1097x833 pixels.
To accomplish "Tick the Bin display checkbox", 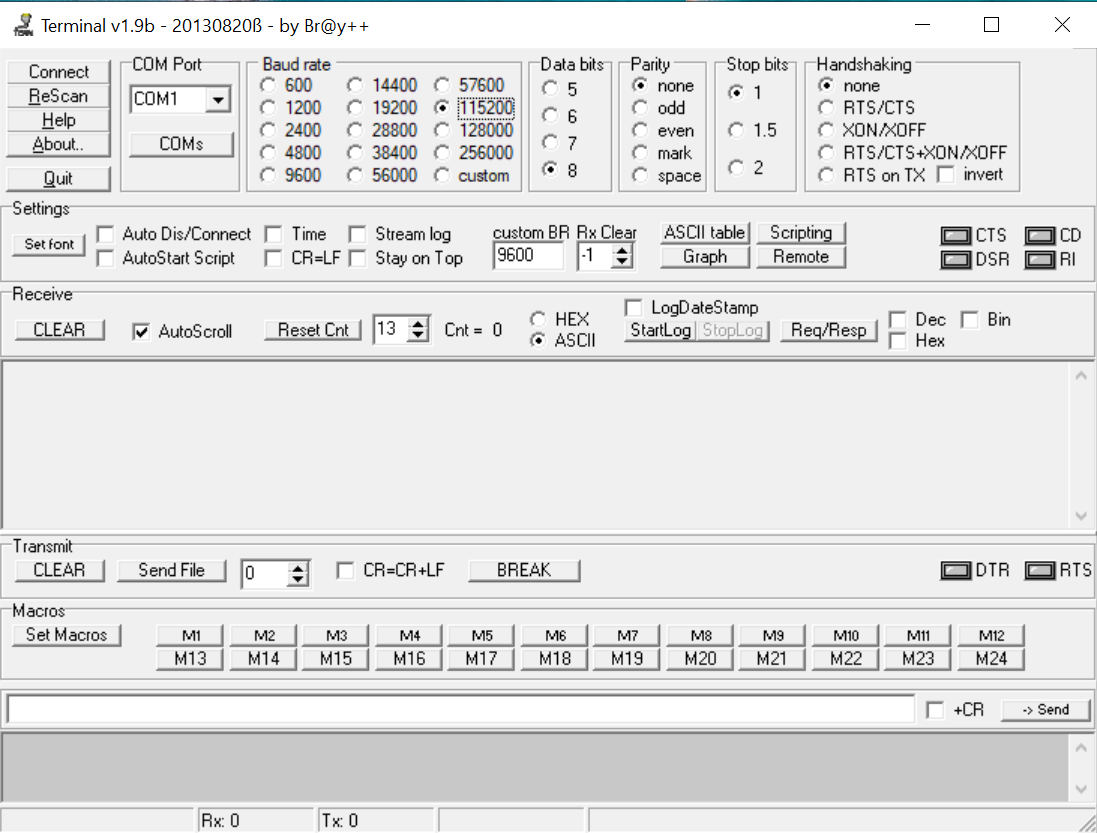I will (970, 320).
